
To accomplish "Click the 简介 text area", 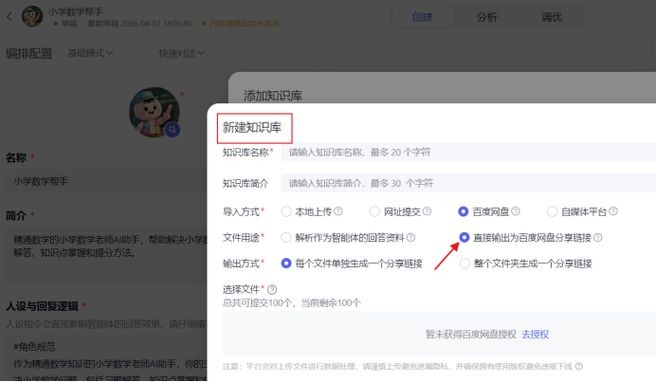I will pos(107,254).
